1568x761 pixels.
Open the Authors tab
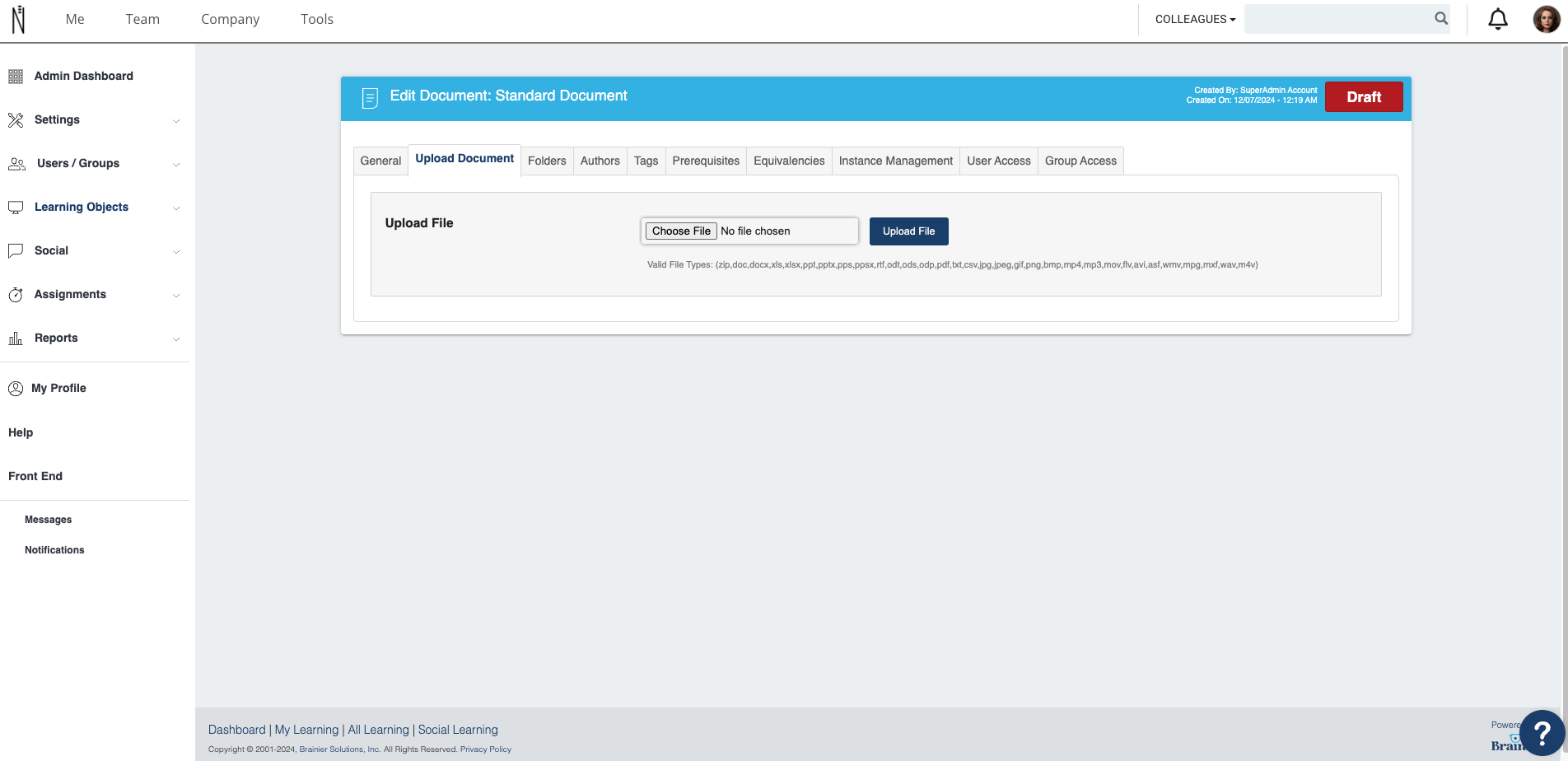600,161
